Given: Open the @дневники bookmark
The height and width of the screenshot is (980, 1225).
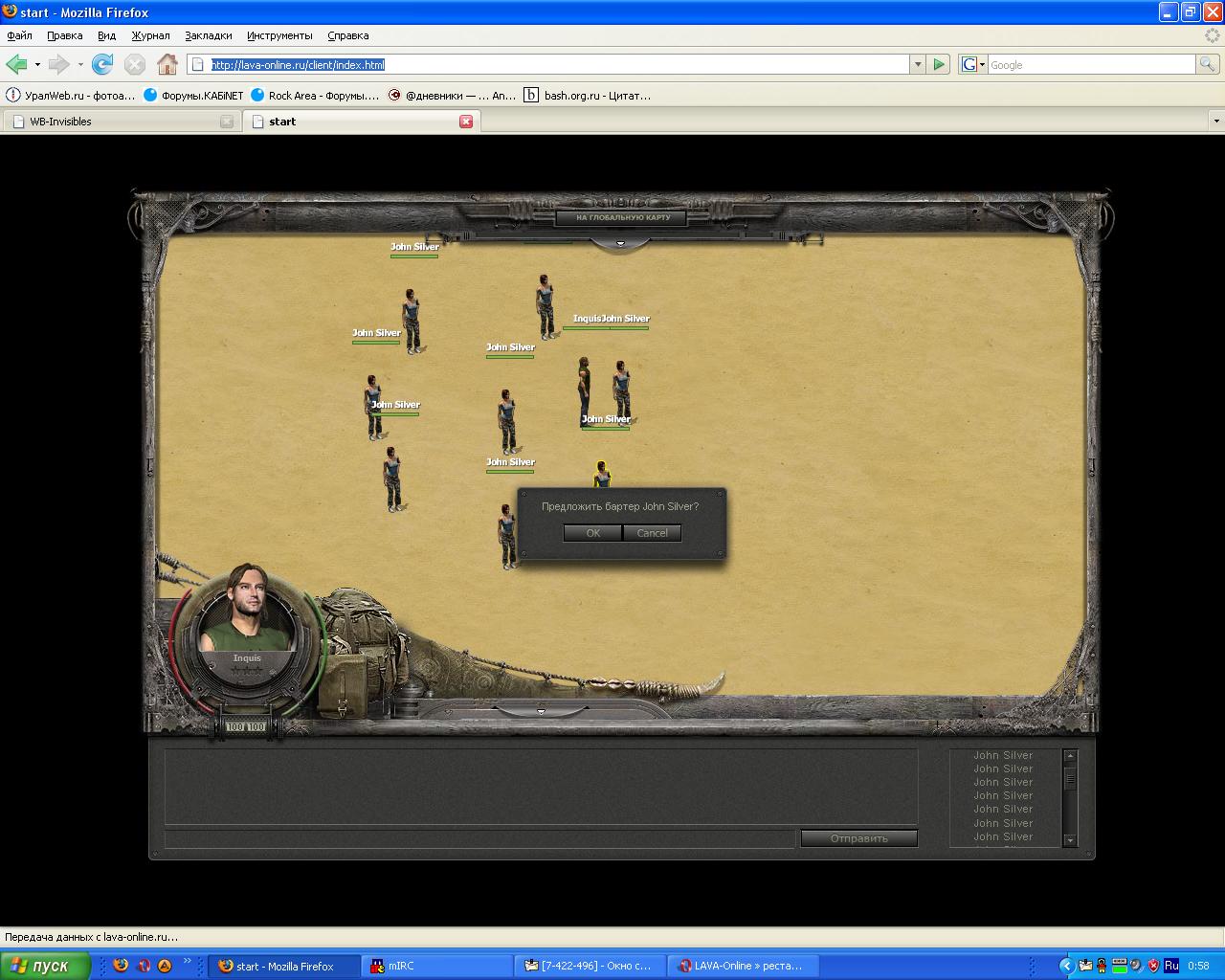Looking at the screenshot, I should pyautogui.click(x=453, y=95).
